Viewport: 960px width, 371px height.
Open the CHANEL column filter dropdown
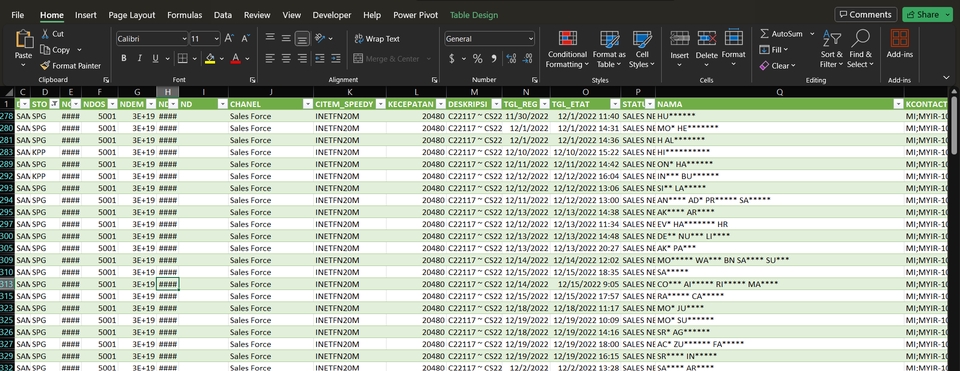point(307,104)
